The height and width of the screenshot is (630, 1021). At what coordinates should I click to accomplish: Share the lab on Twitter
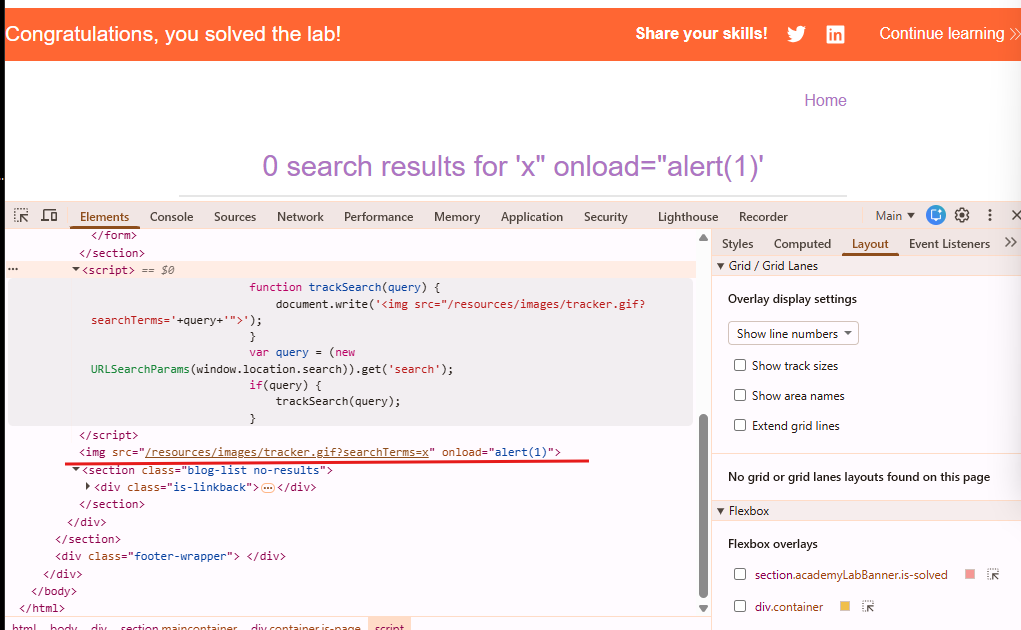[x=796, y=34]
